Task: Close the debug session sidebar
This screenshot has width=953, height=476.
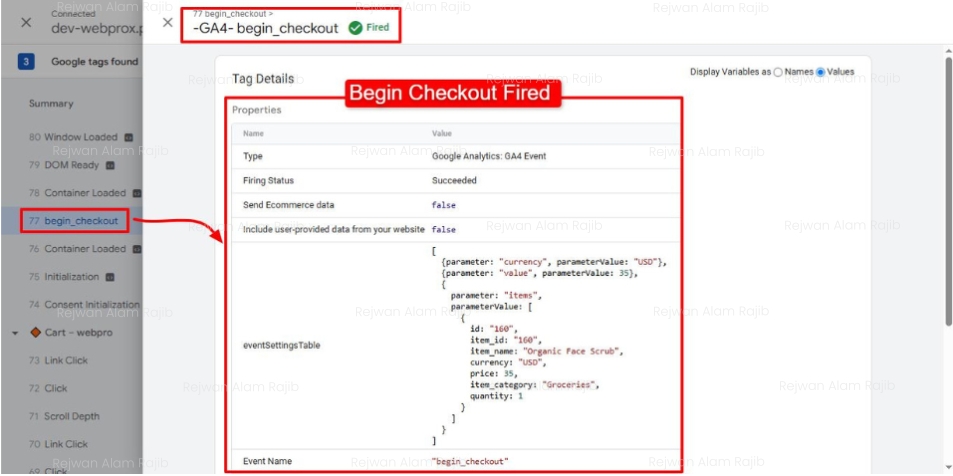Action: coord(26,21)
